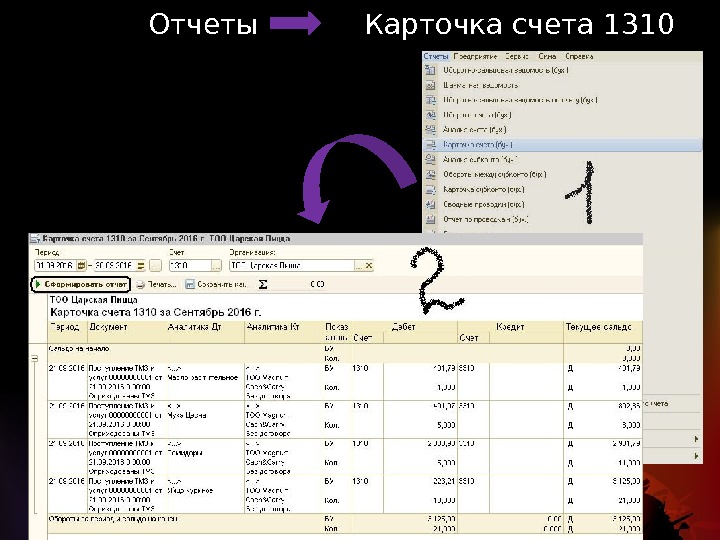Click the Кредит column header

510,327
